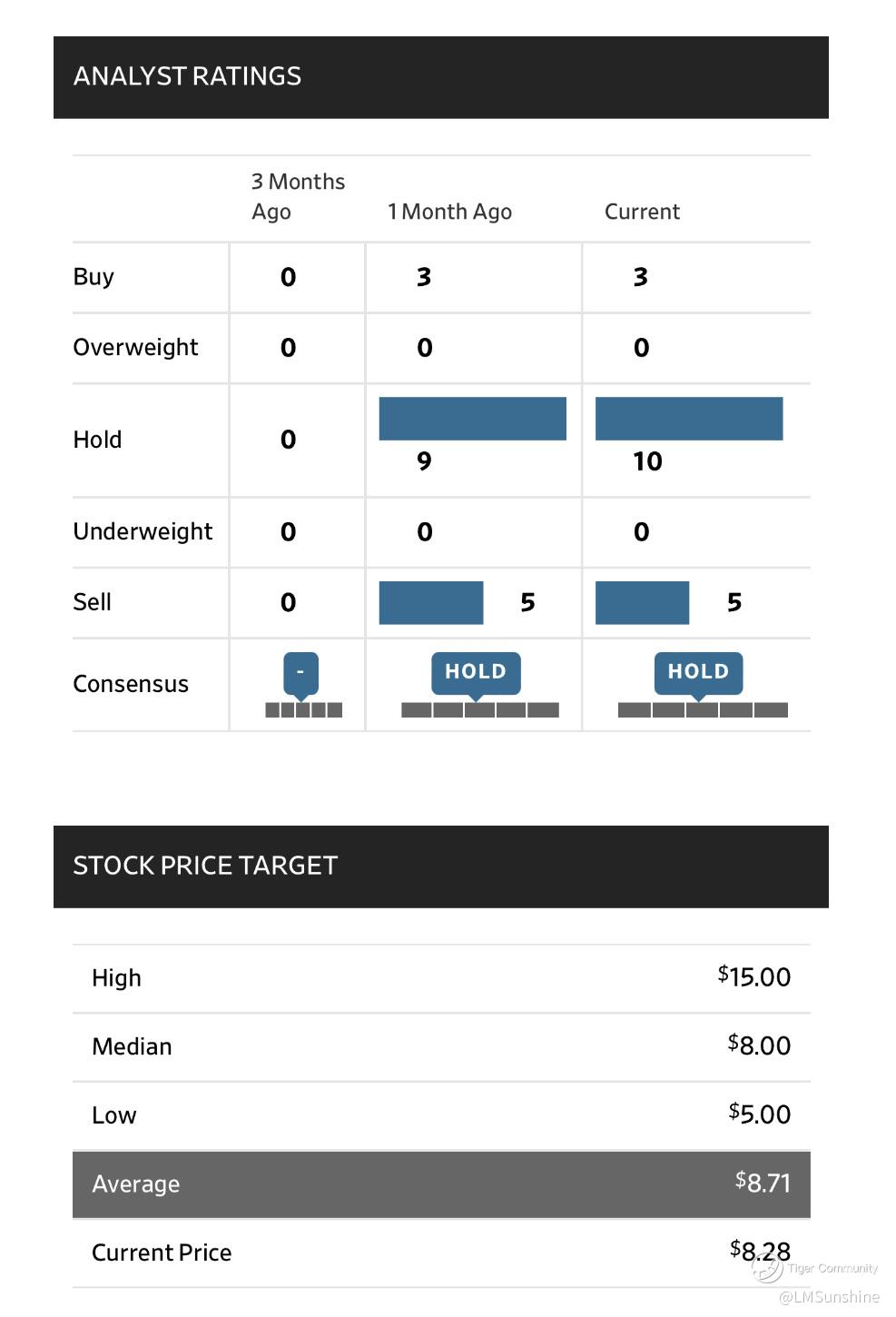Viewport: 896px width, 1317px height.
Task: Click the High price target value $15.00
Action: pyautogui.click(x=754, y=977)
